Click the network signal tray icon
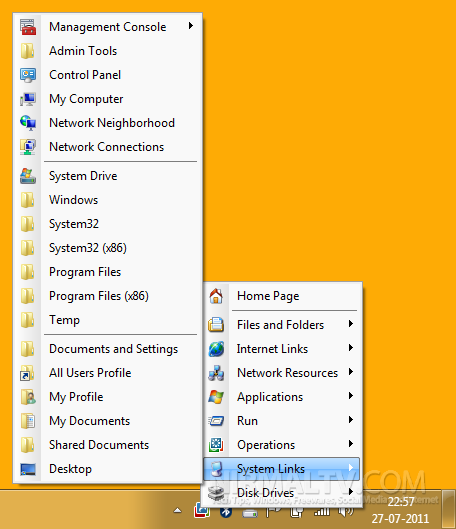 click(x=322, y=512)
